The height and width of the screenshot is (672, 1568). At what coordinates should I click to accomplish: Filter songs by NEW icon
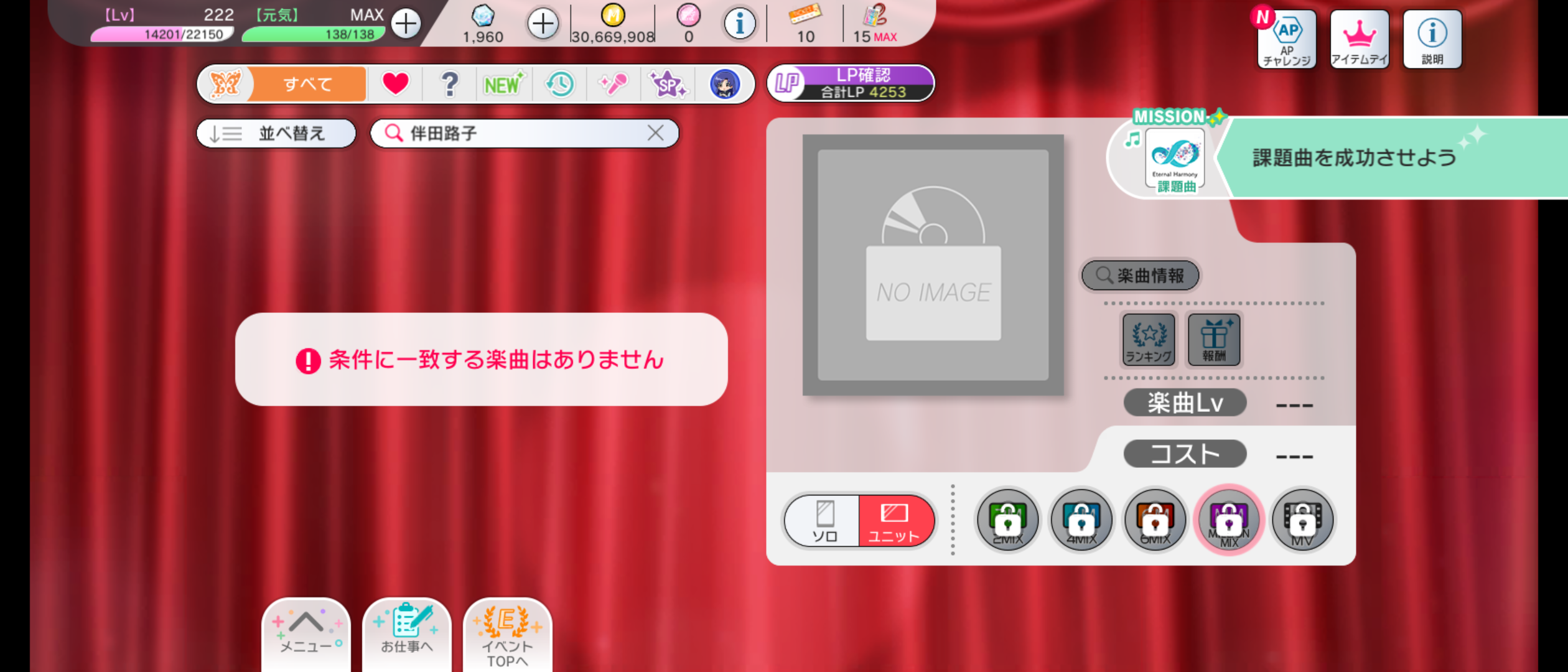tap(503, 83)
